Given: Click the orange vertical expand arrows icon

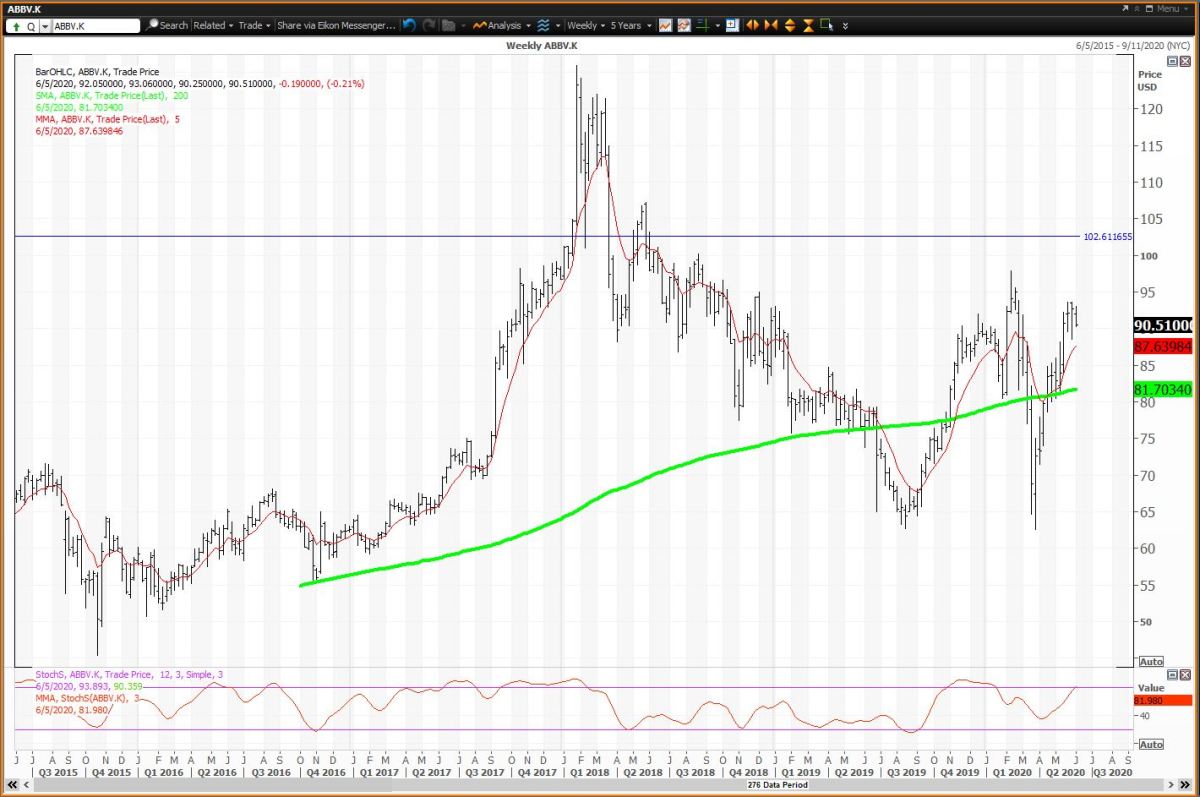Looking at the screenshot, I should coord(790,25).
